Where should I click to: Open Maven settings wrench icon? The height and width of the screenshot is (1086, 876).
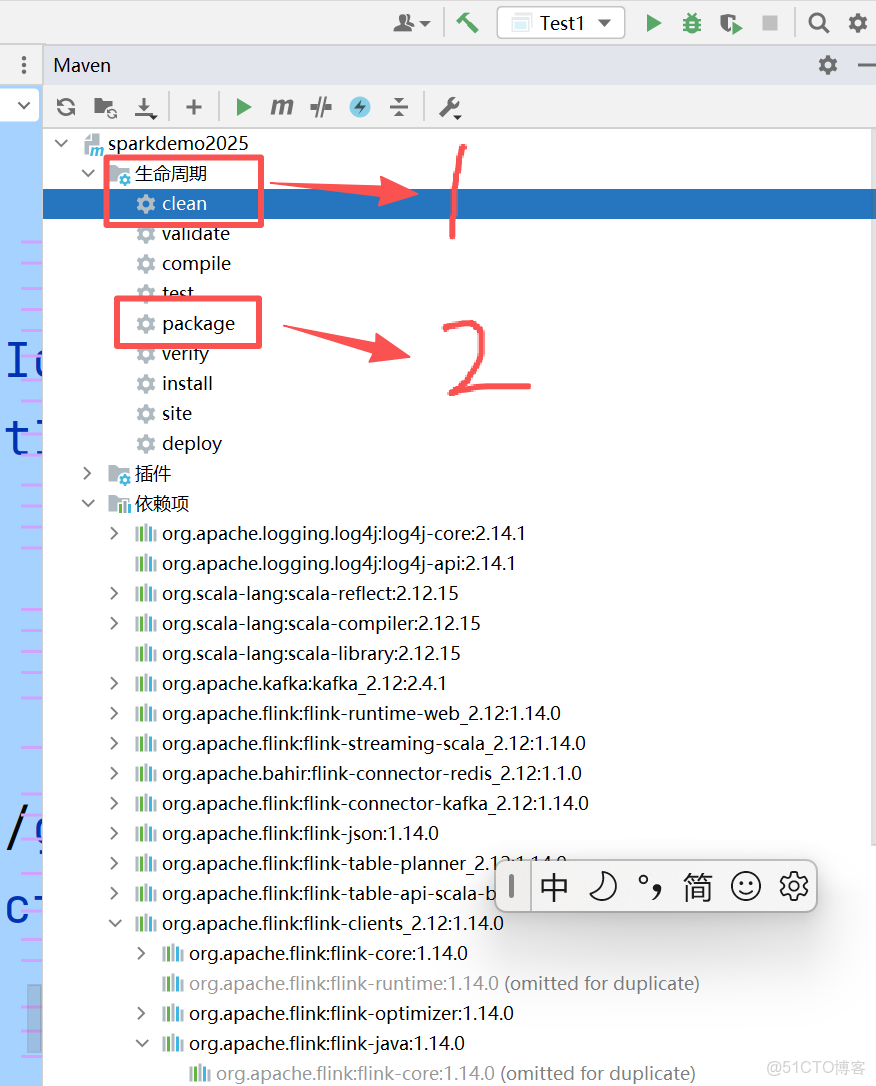pyautogui.click(x=450, y=107)
